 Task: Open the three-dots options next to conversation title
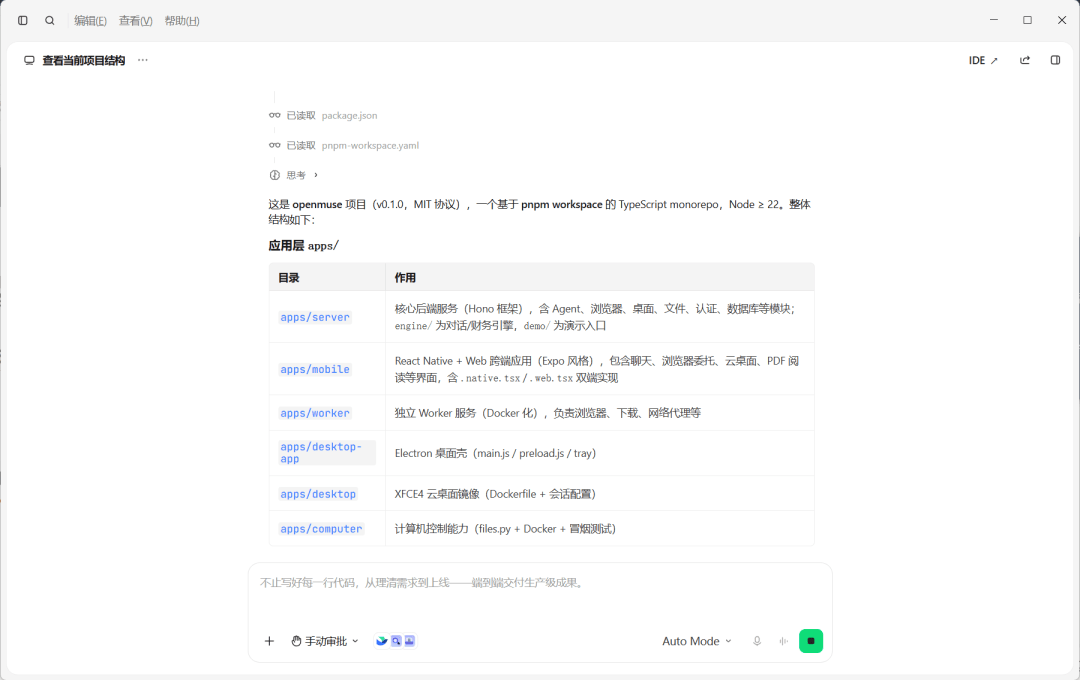(143, 60)
